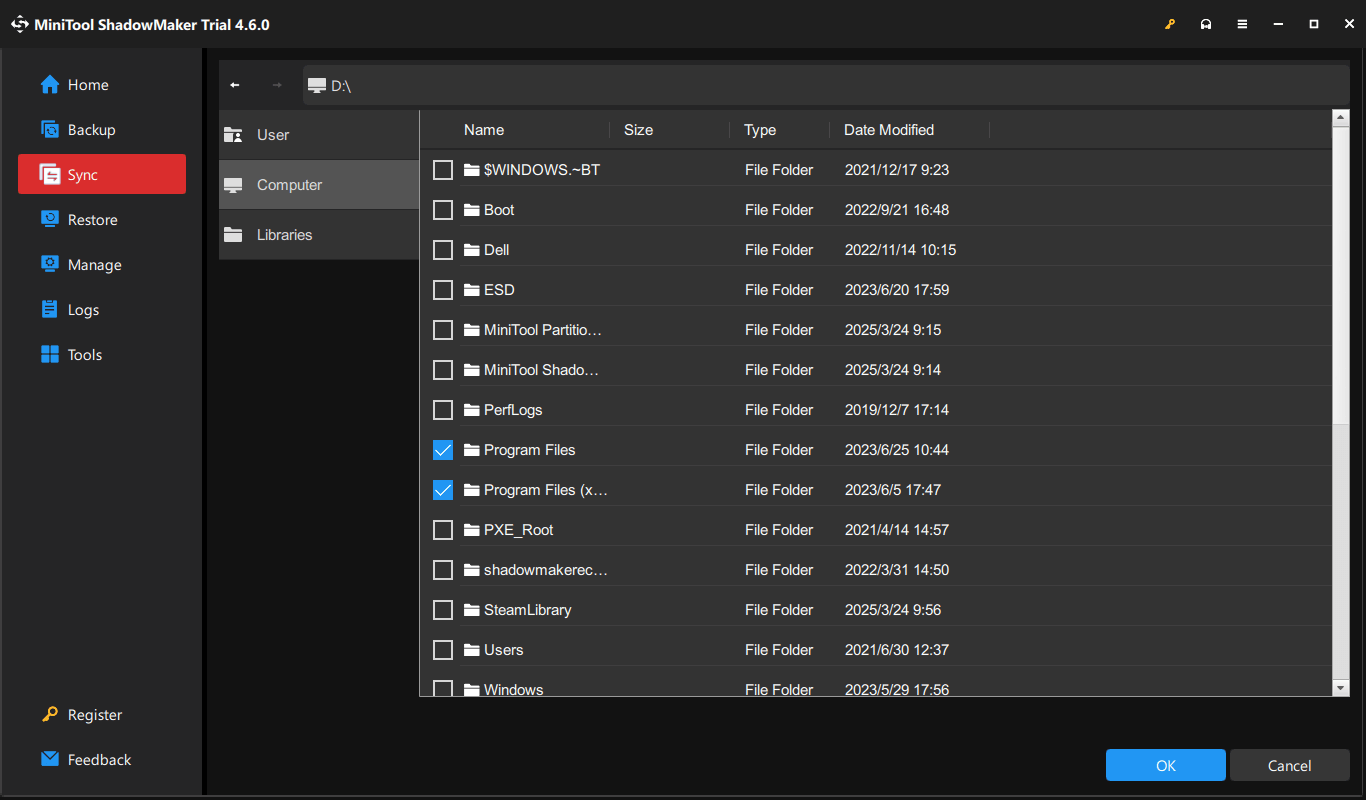
Task: Sort by the Type column header
Action: [760, 130]
